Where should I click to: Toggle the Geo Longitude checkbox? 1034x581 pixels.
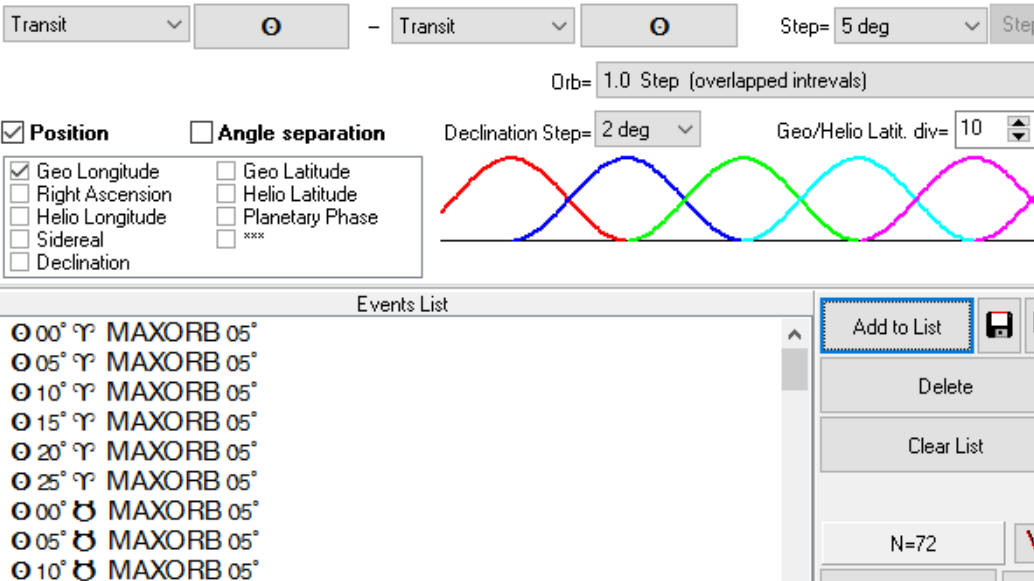(20, 172)
